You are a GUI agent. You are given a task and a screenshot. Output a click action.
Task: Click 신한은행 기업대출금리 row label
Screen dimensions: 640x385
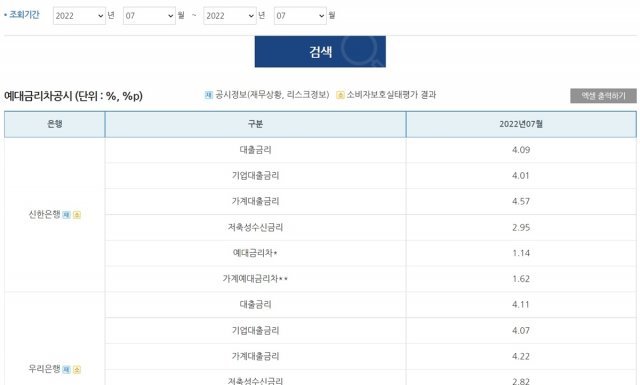coord(256,176)
